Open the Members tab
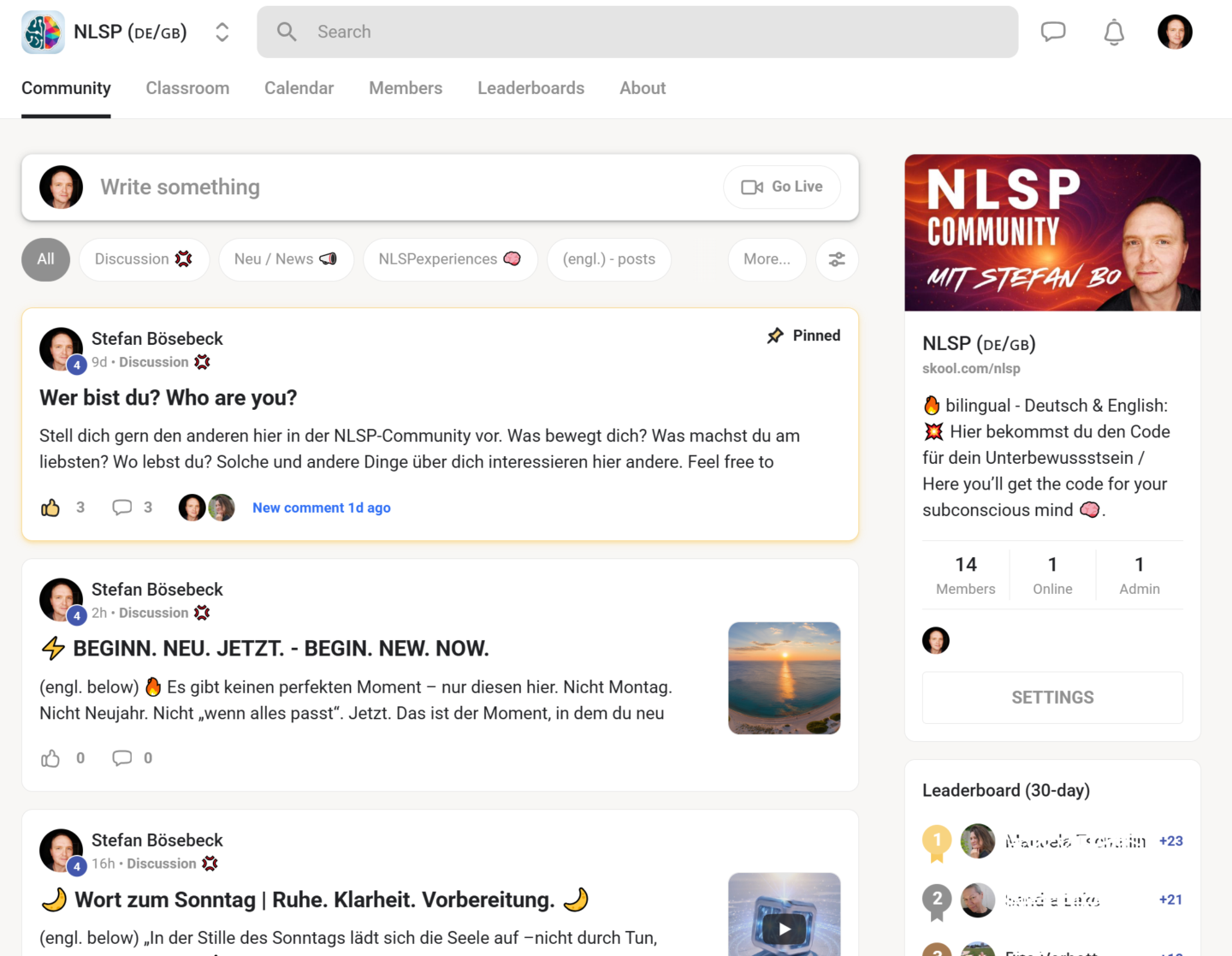Screen dimensions: 1232x956 coord(406,88)
